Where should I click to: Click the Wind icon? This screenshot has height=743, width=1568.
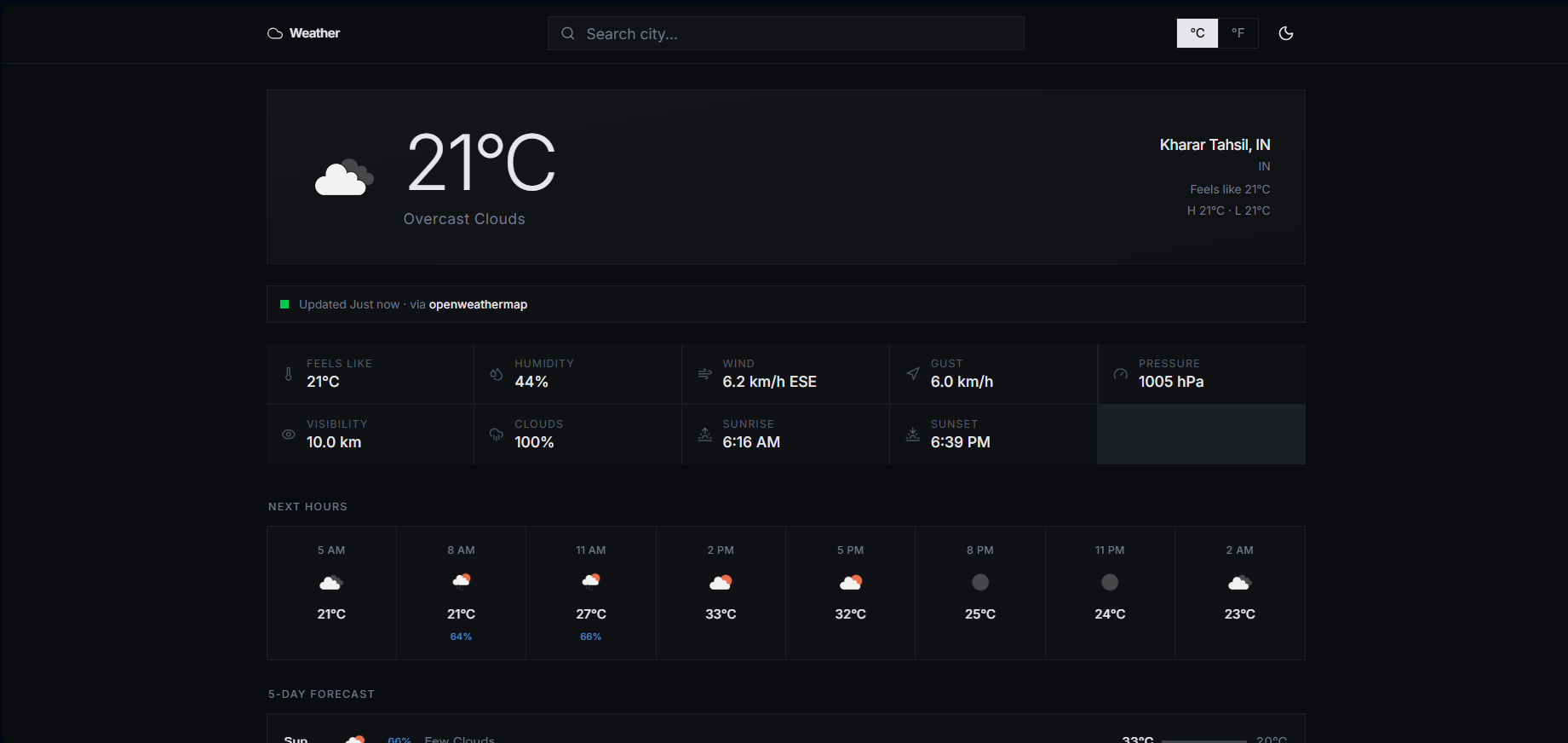click(704, 373)
